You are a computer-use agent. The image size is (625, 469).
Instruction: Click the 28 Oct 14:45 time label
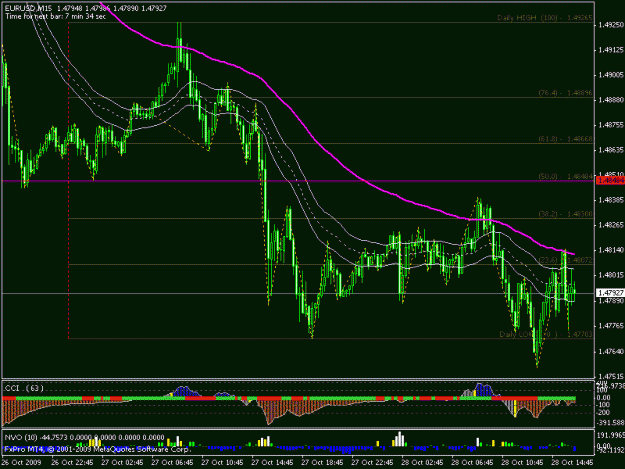572,463
